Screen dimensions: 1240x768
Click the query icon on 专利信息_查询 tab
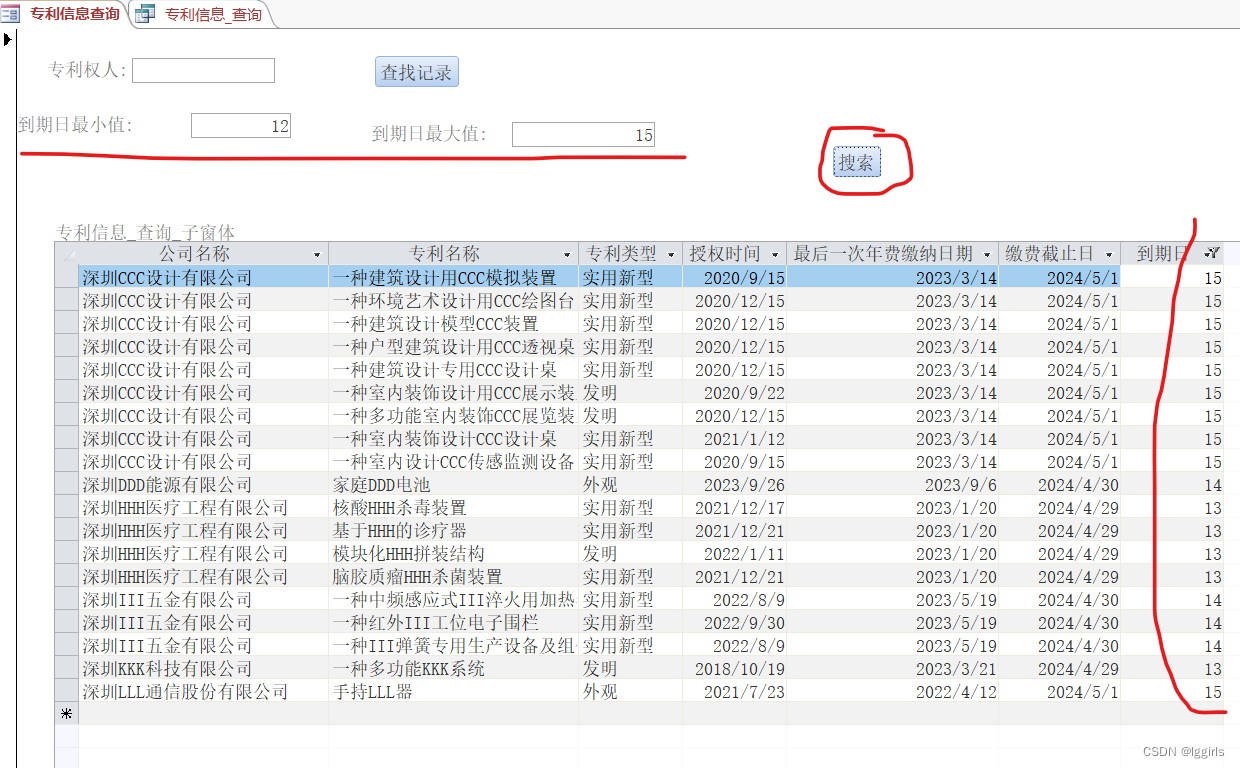[145, 14]
